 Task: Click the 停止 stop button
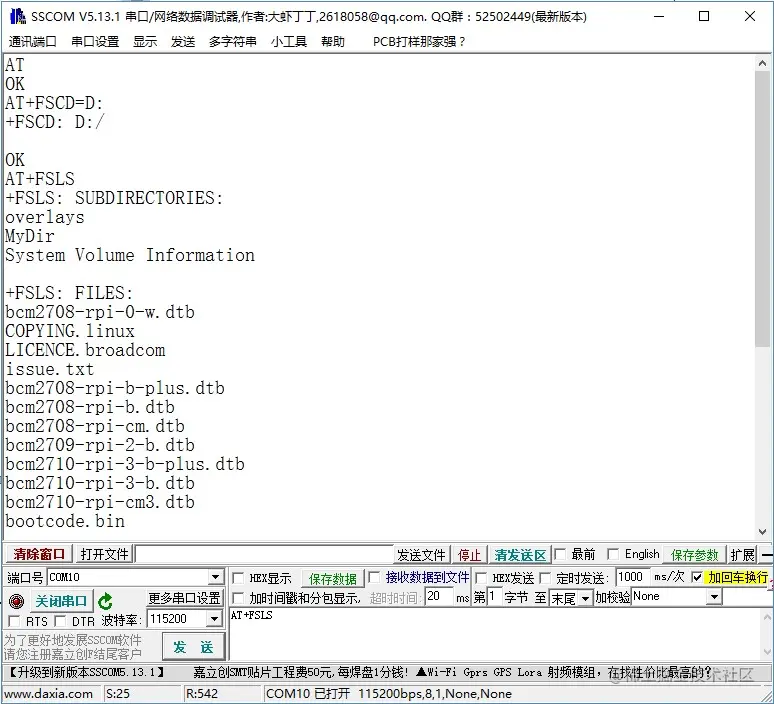[x=469, y=555]
